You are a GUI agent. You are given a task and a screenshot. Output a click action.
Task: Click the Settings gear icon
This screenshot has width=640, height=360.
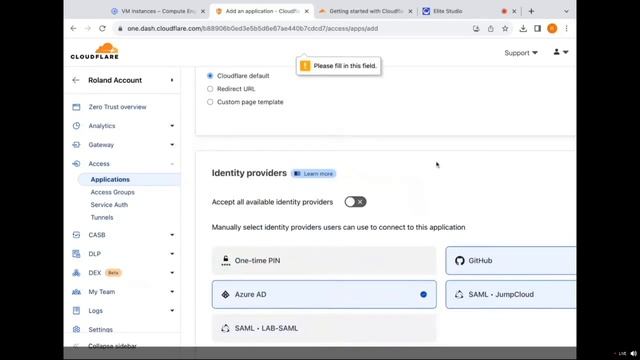pos(76,329)
